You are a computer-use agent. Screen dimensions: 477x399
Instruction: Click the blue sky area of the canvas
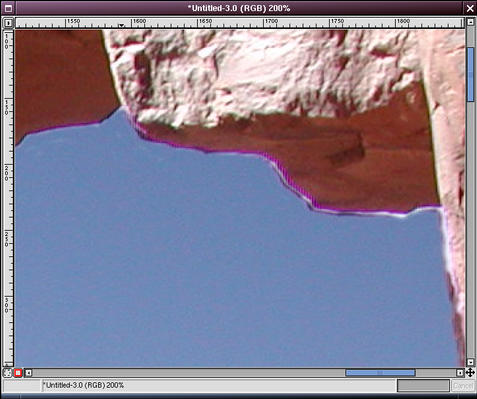[x=200, y=267]
